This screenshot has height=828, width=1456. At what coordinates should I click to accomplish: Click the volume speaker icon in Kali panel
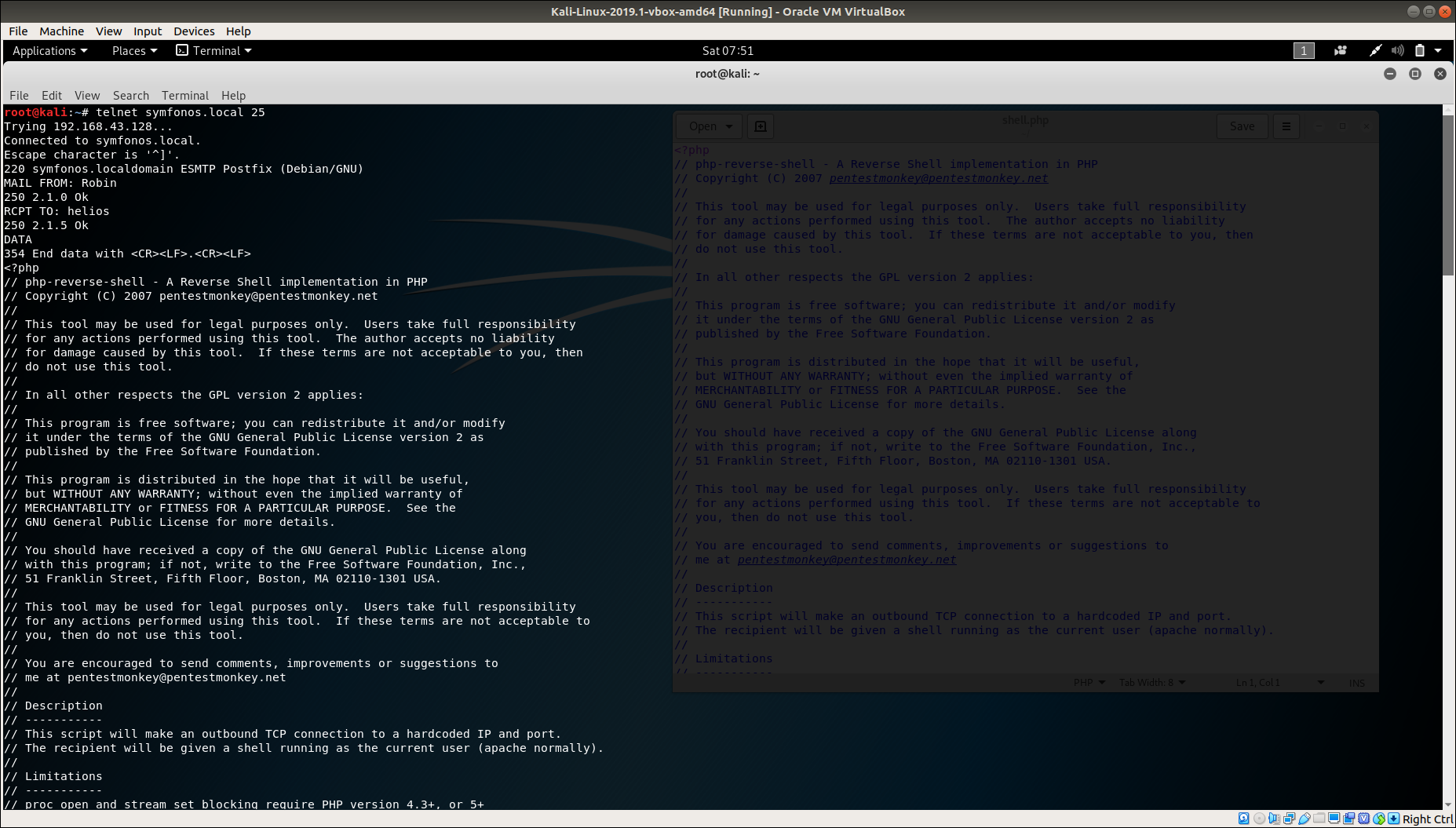pos(1397,50)
